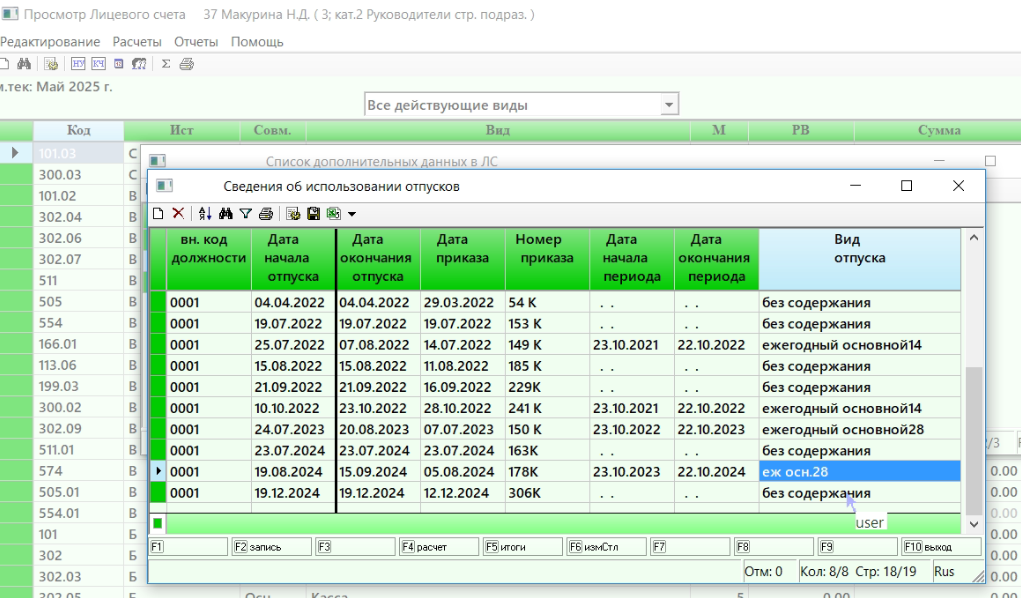Screen dimensions: 1021x598
Task: Select the order number '306К' cell
Action: point(547,493)
